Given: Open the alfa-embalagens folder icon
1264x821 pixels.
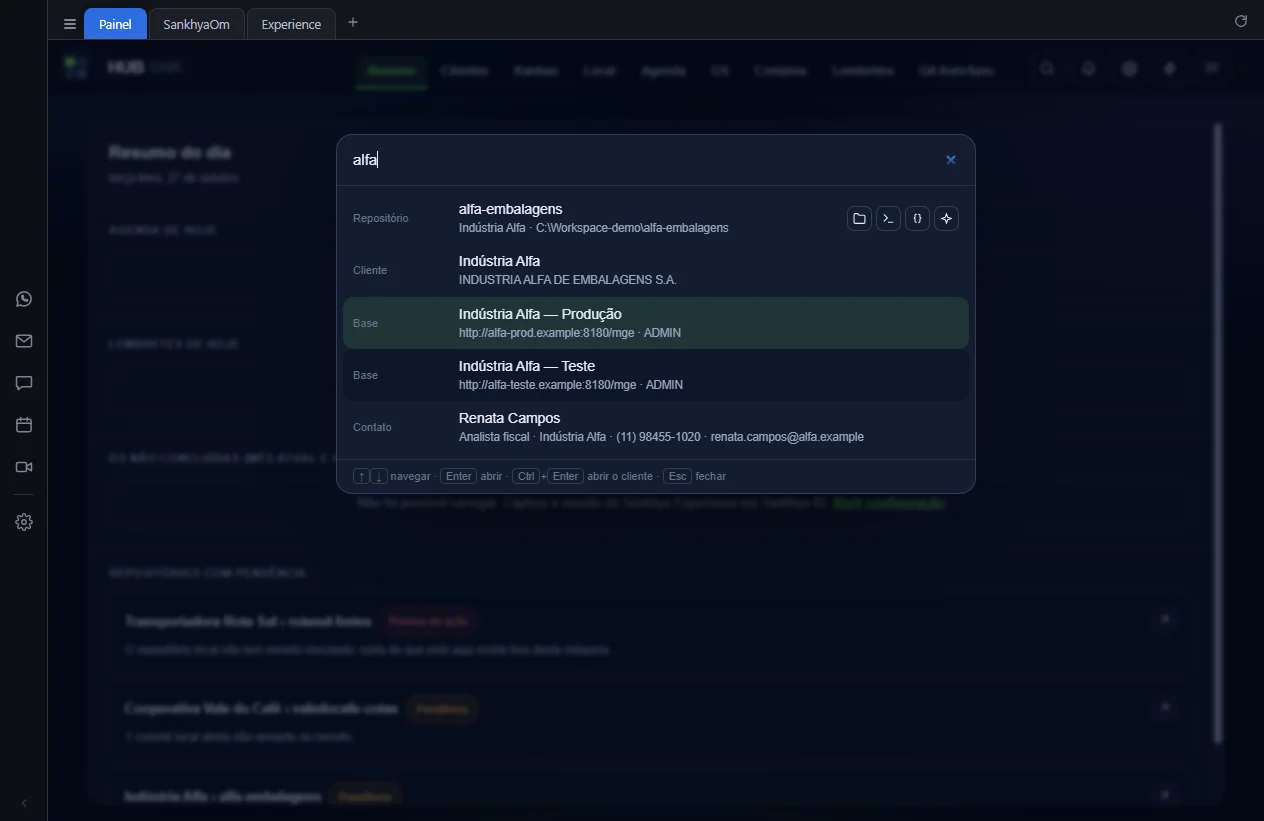Looking at the screenshot, I should point(859,218).
